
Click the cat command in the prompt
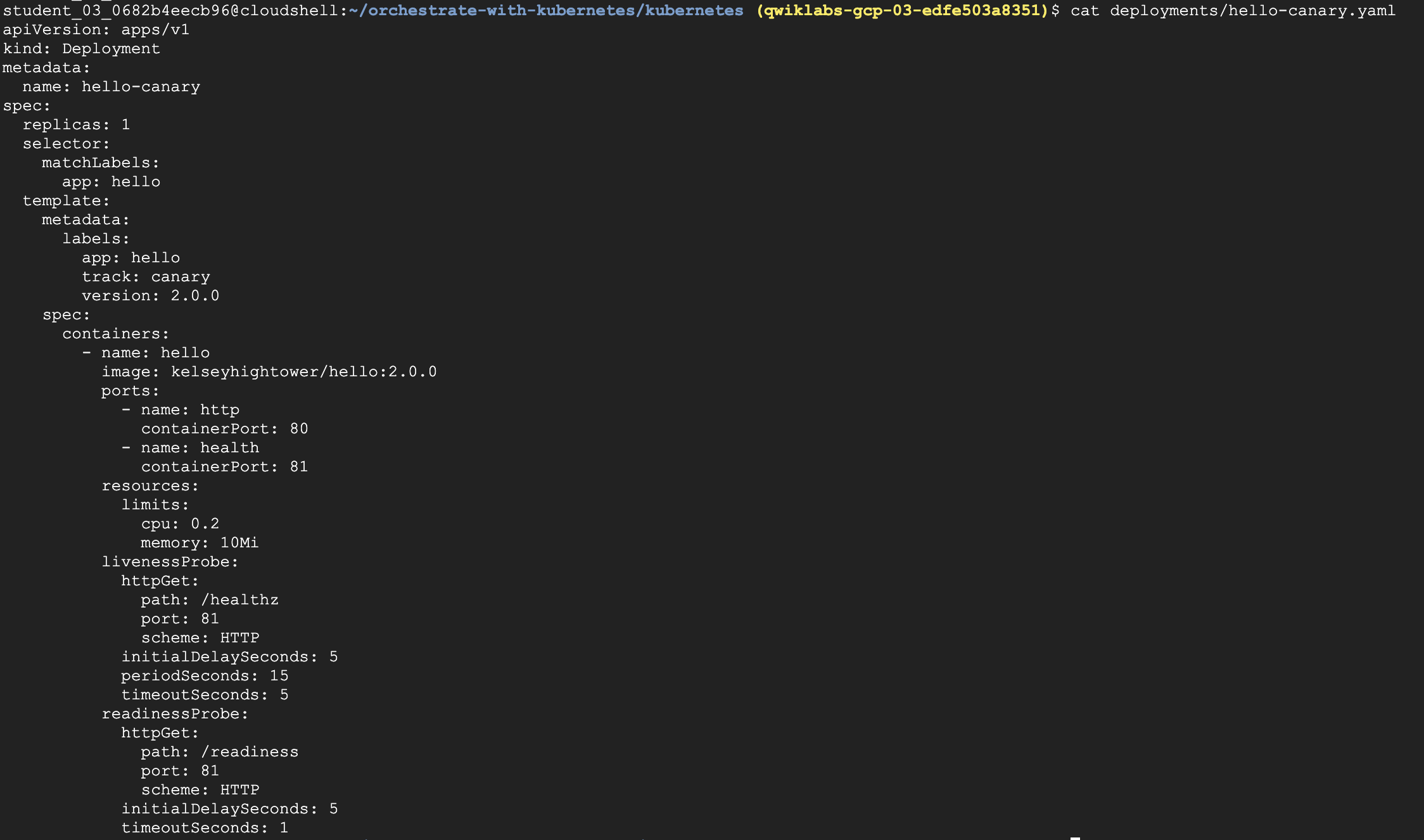click(1084, 11)
